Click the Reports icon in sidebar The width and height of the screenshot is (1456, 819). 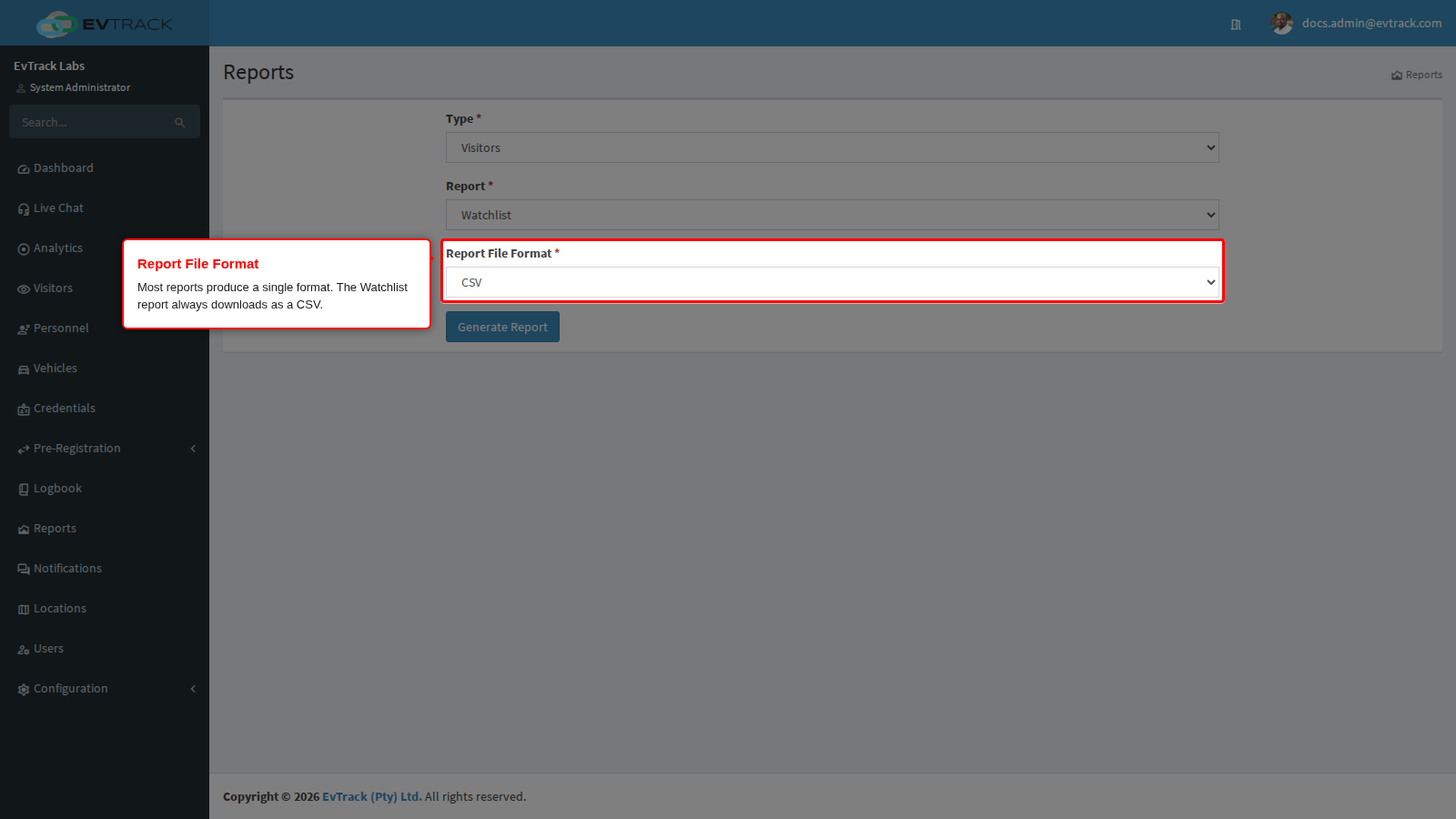coord(24,530)
